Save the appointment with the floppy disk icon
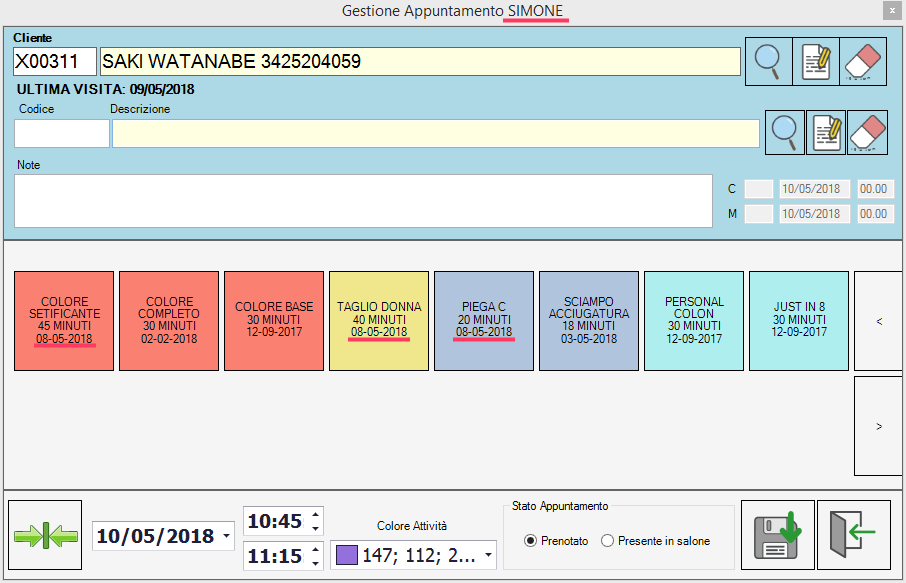 775,535
